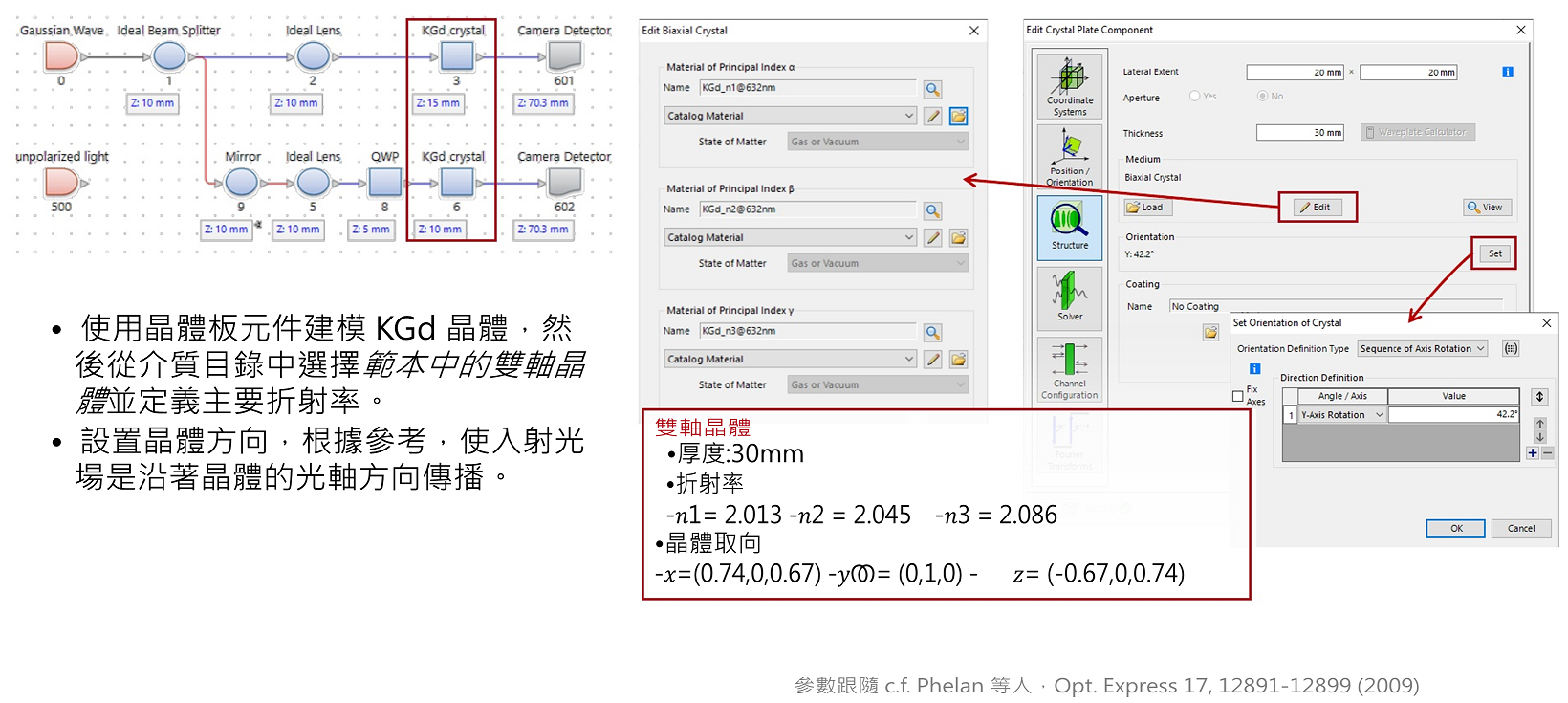The height and width of the screenshot is (703, 1568).
Task: Select the Ideal Beam Splitter node
Action: [169, 56]
